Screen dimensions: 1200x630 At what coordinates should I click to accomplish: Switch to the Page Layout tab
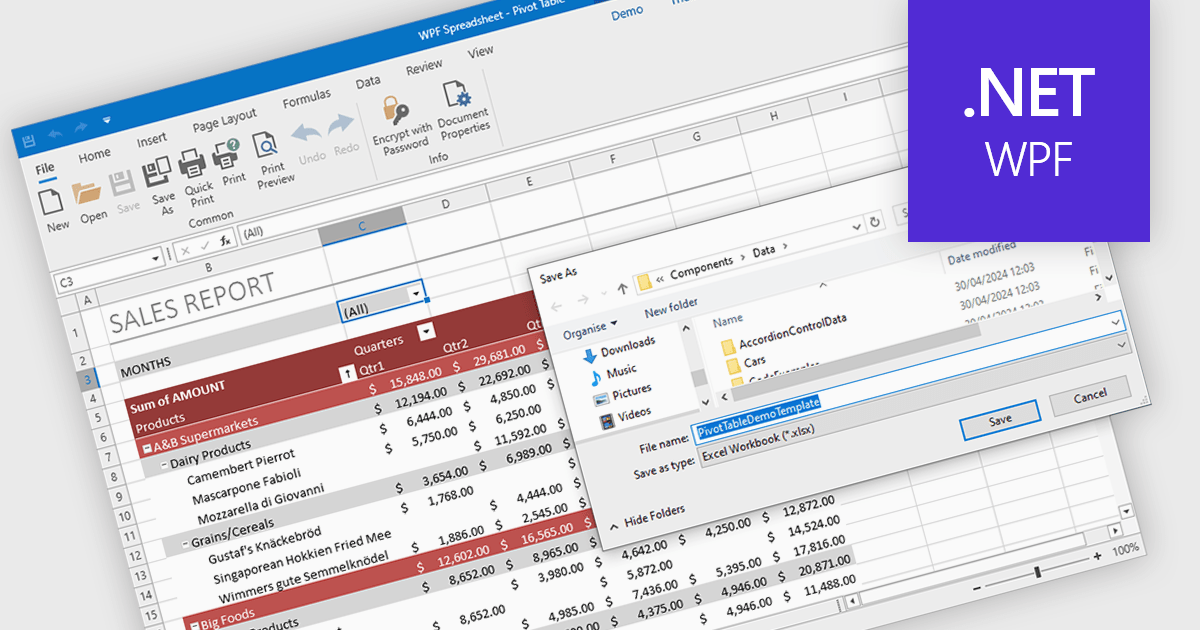click(224, 120)
